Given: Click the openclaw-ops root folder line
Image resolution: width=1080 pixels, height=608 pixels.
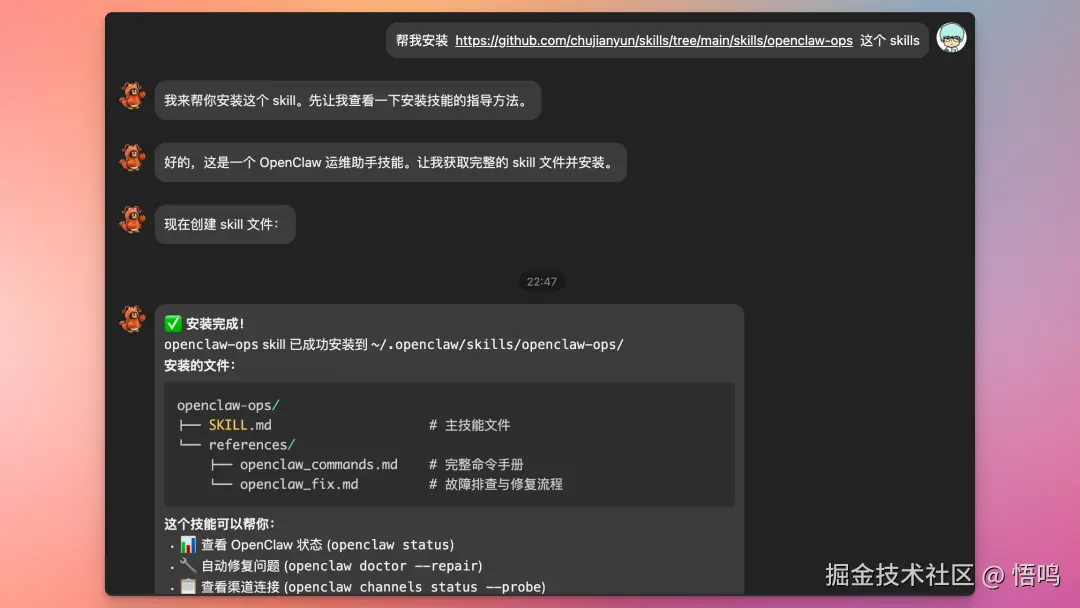Looking at the screenshot, I should pos(228,405).
